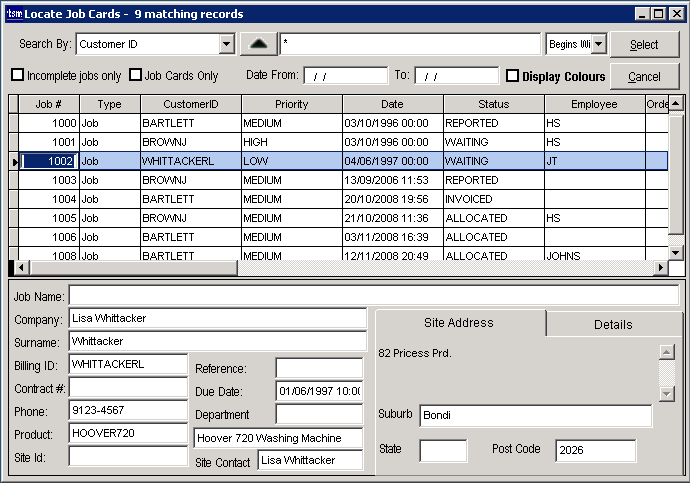Viewport: 690px width, 483px height.
Task: Expand the Begins With match type dropdown
Action: [598, 44]
